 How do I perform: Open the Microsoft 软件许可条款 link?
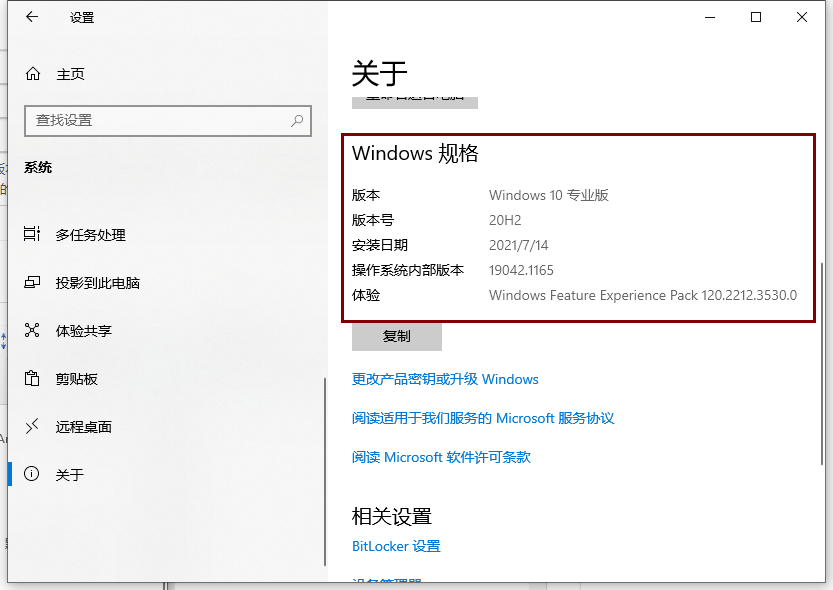(x=441, y=457)
